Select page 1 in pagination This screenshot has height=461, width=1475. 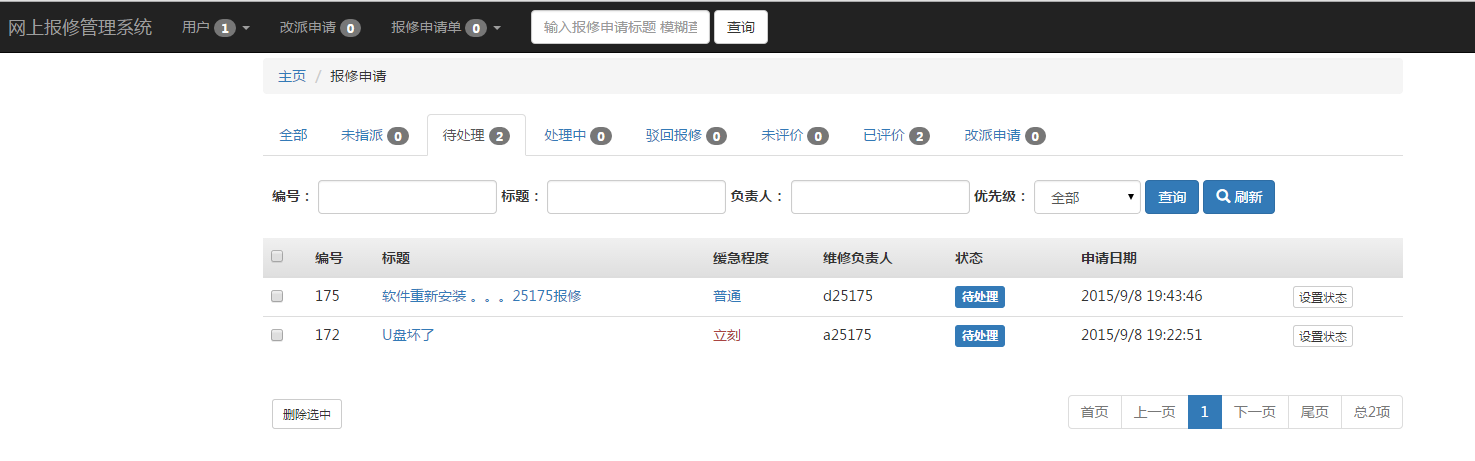coord(1205,412)
